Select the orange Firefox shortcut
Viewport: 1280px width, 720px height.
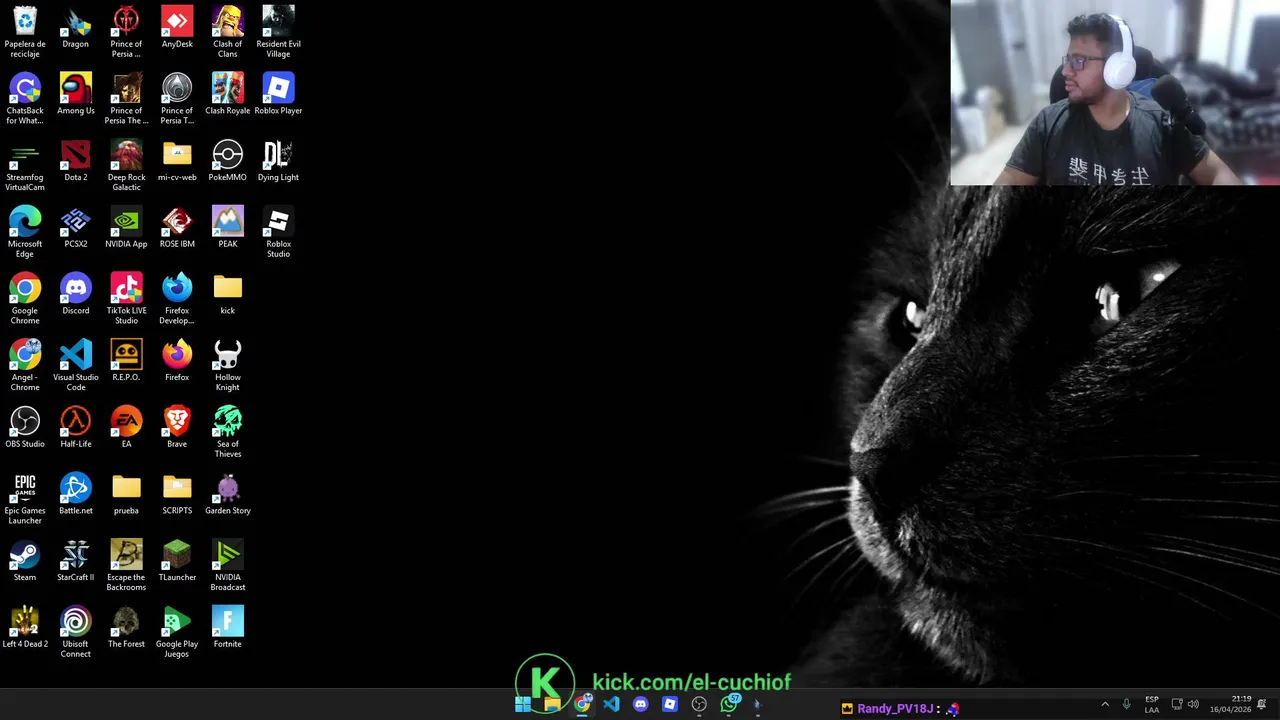pos(177,360)
